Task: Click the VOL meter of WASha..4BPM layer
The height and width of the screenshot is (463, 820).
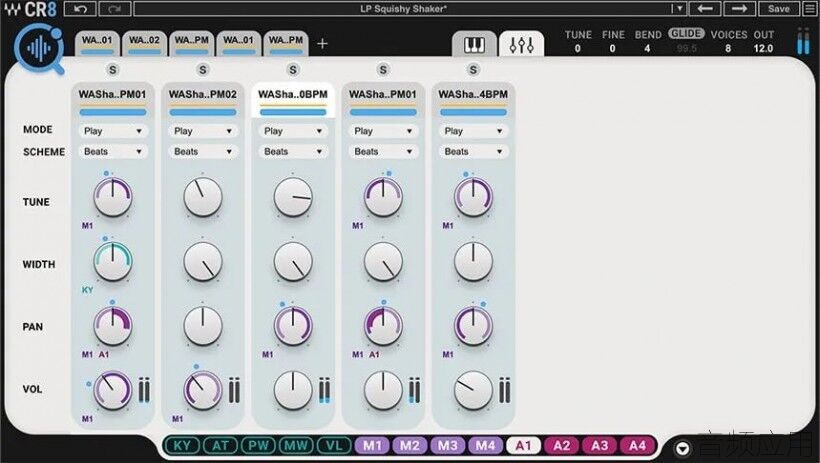Action: [505, 390]
